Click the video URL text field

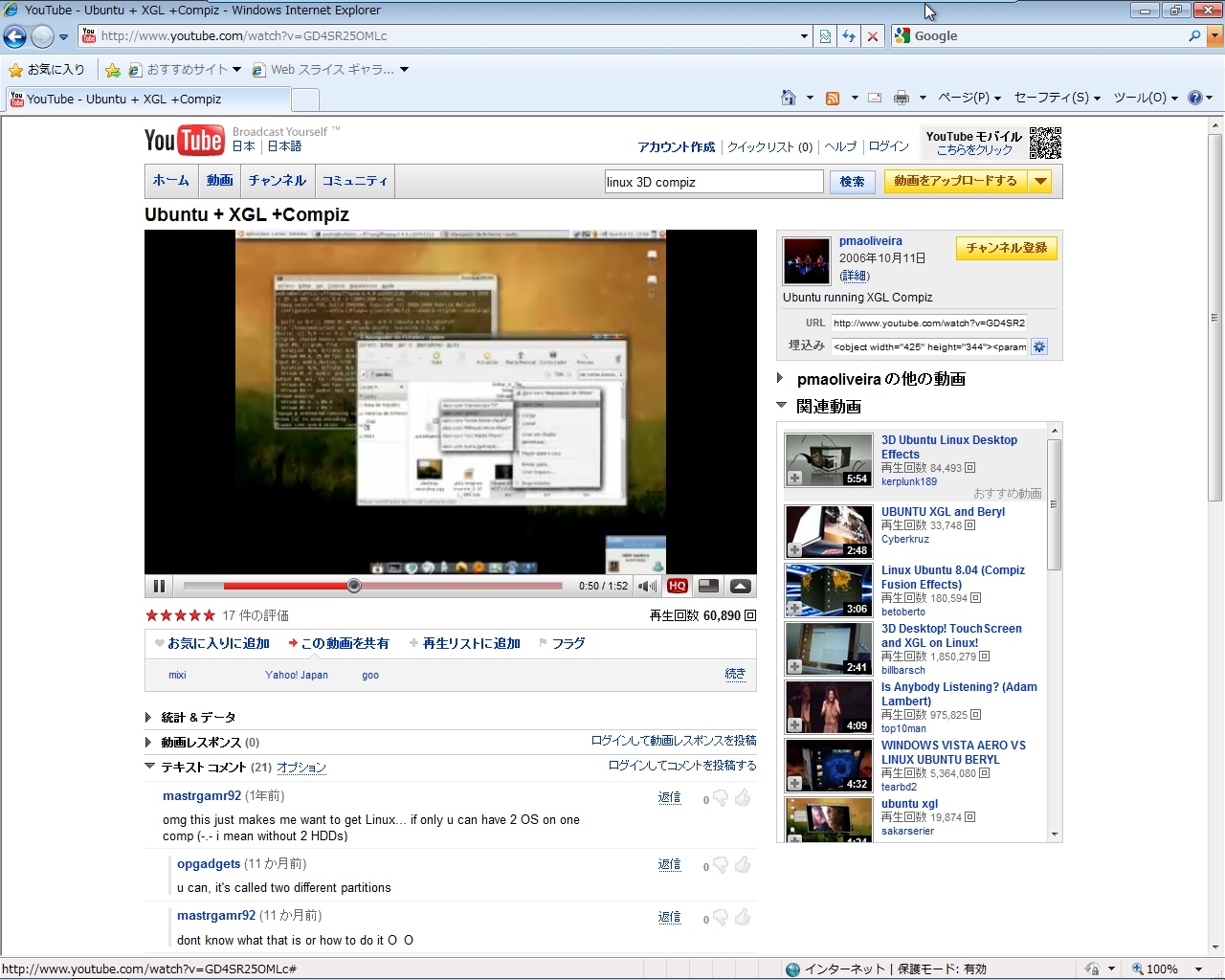coord(929,323)
